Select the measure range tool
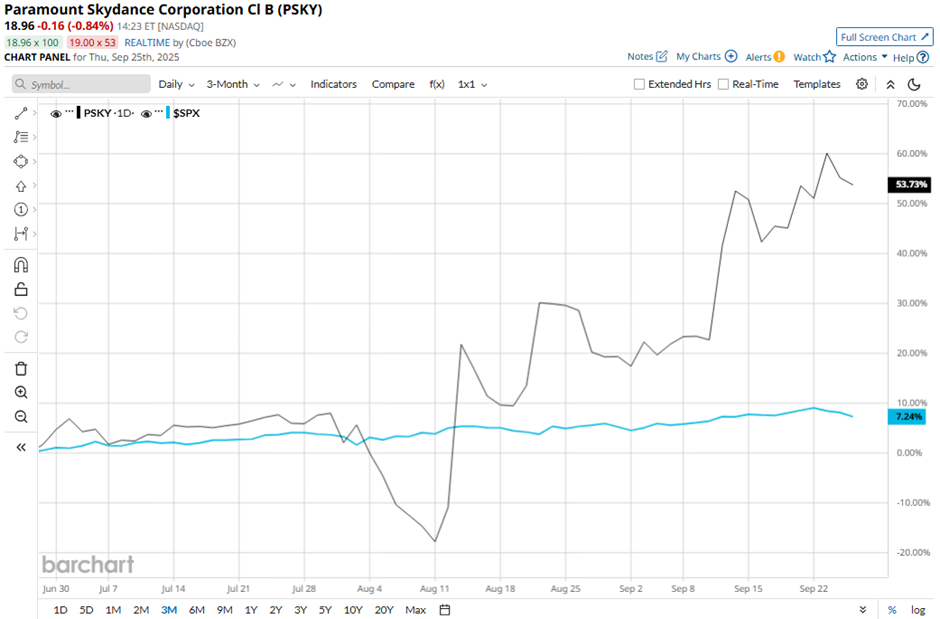The width and height of the screenshot is (940, 619). point(21,234)
